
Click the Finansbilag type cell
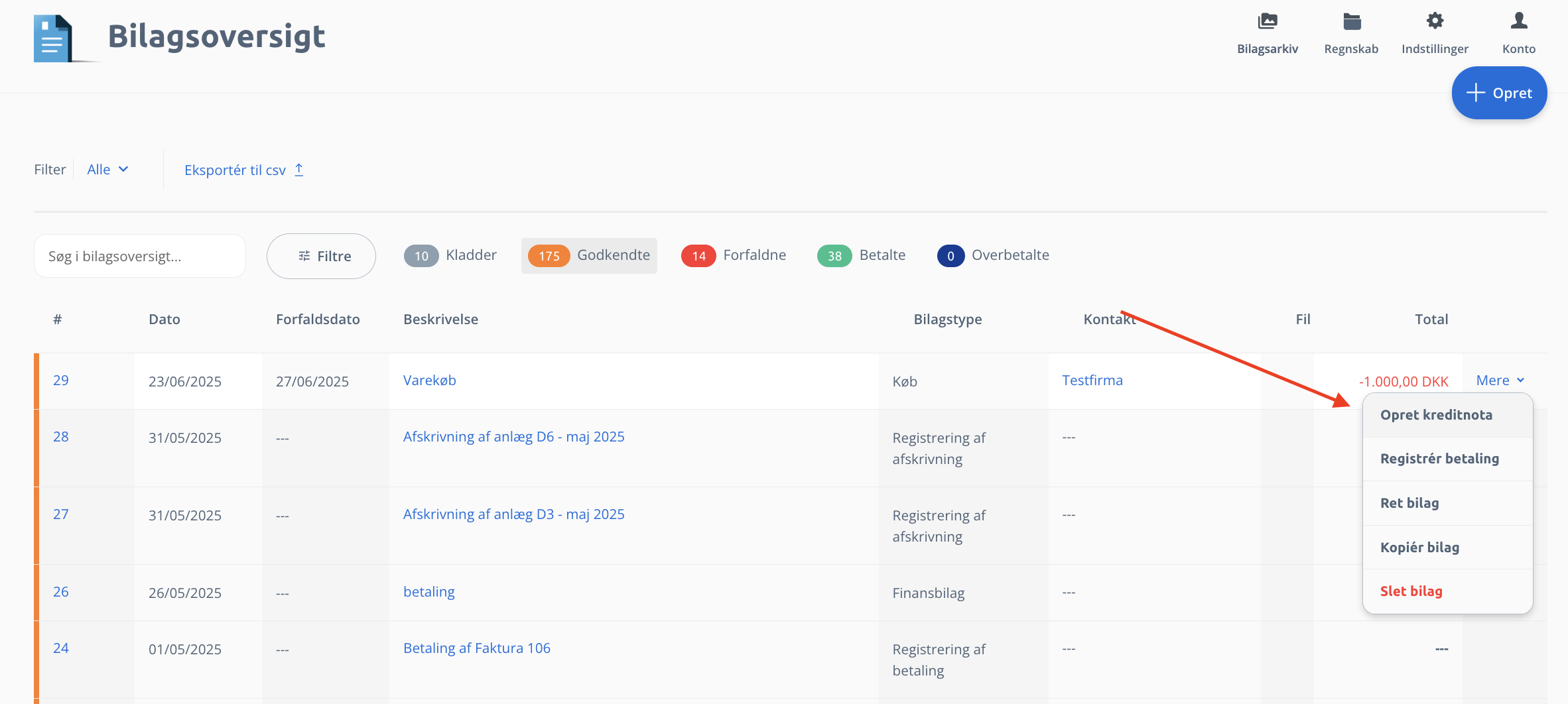[x=929, y=593]
